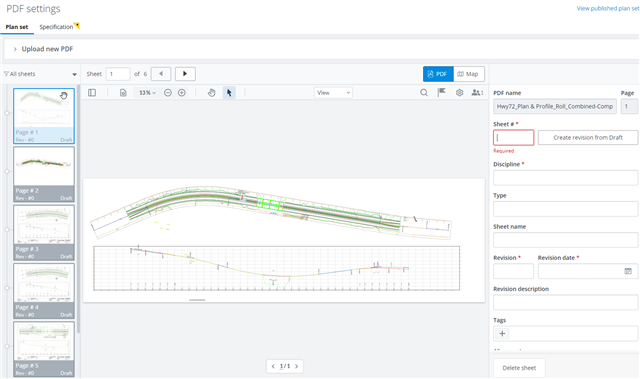The height and width of the screenshot is (379, 640).
Task: Click the fit-to-page document icon
Action: click(123, 93)
